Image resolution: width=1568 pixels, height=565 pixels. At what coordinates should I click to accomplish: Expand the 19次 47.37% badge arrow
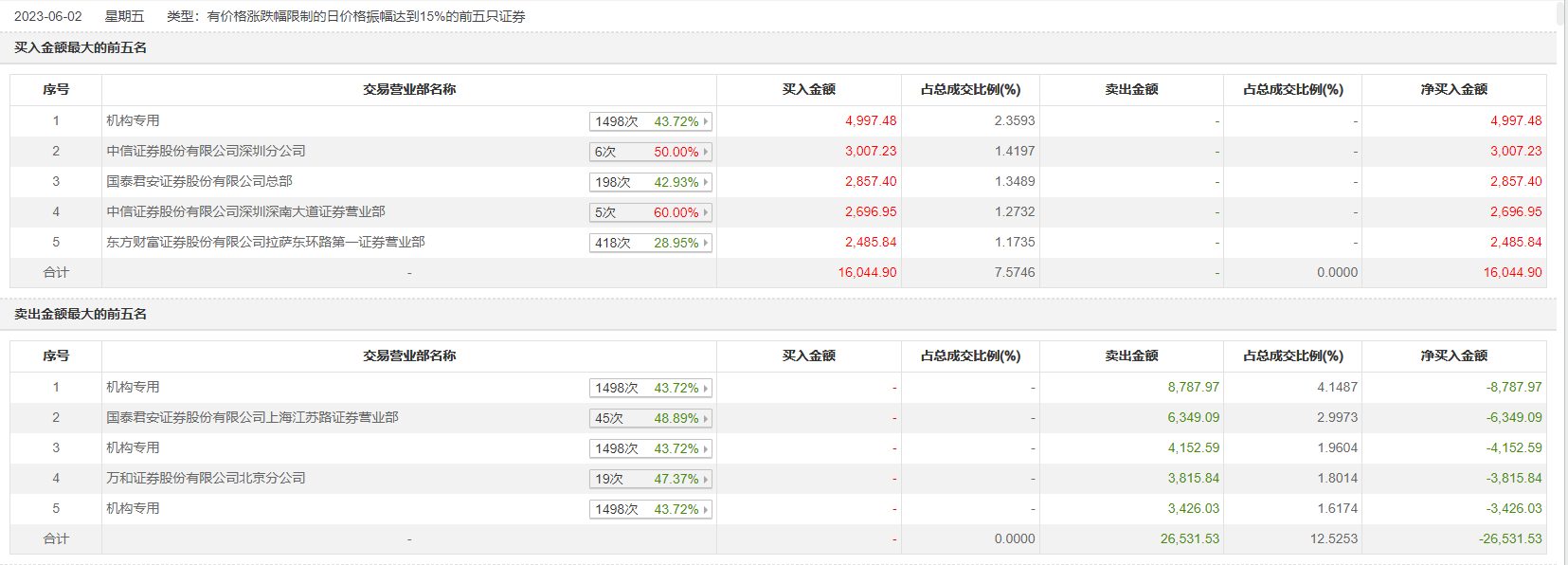tap(706, 479)
